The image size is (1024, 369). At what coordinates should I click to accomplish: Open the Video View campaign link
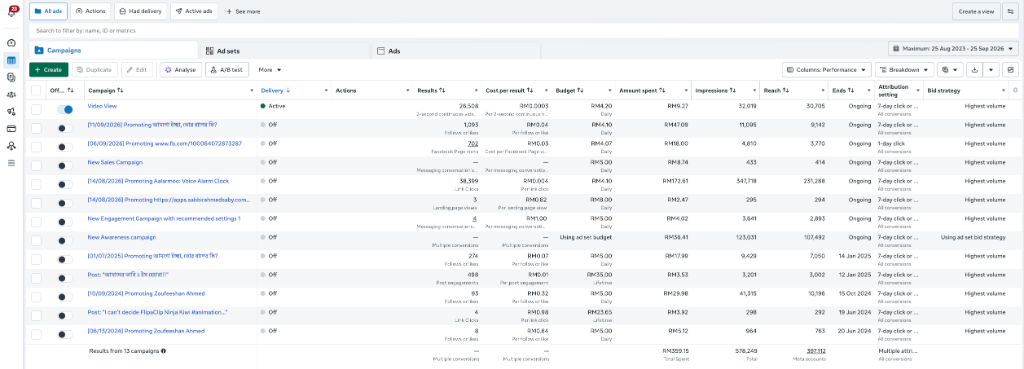tap(102, 106)
